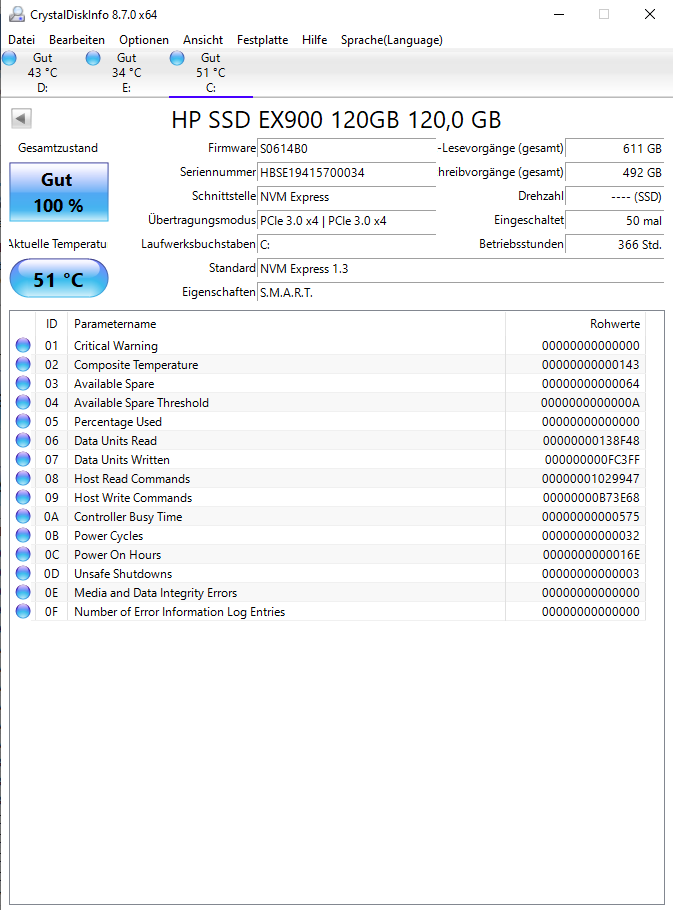Click the previous disk arrow button
673x910 pixels.
21,119
